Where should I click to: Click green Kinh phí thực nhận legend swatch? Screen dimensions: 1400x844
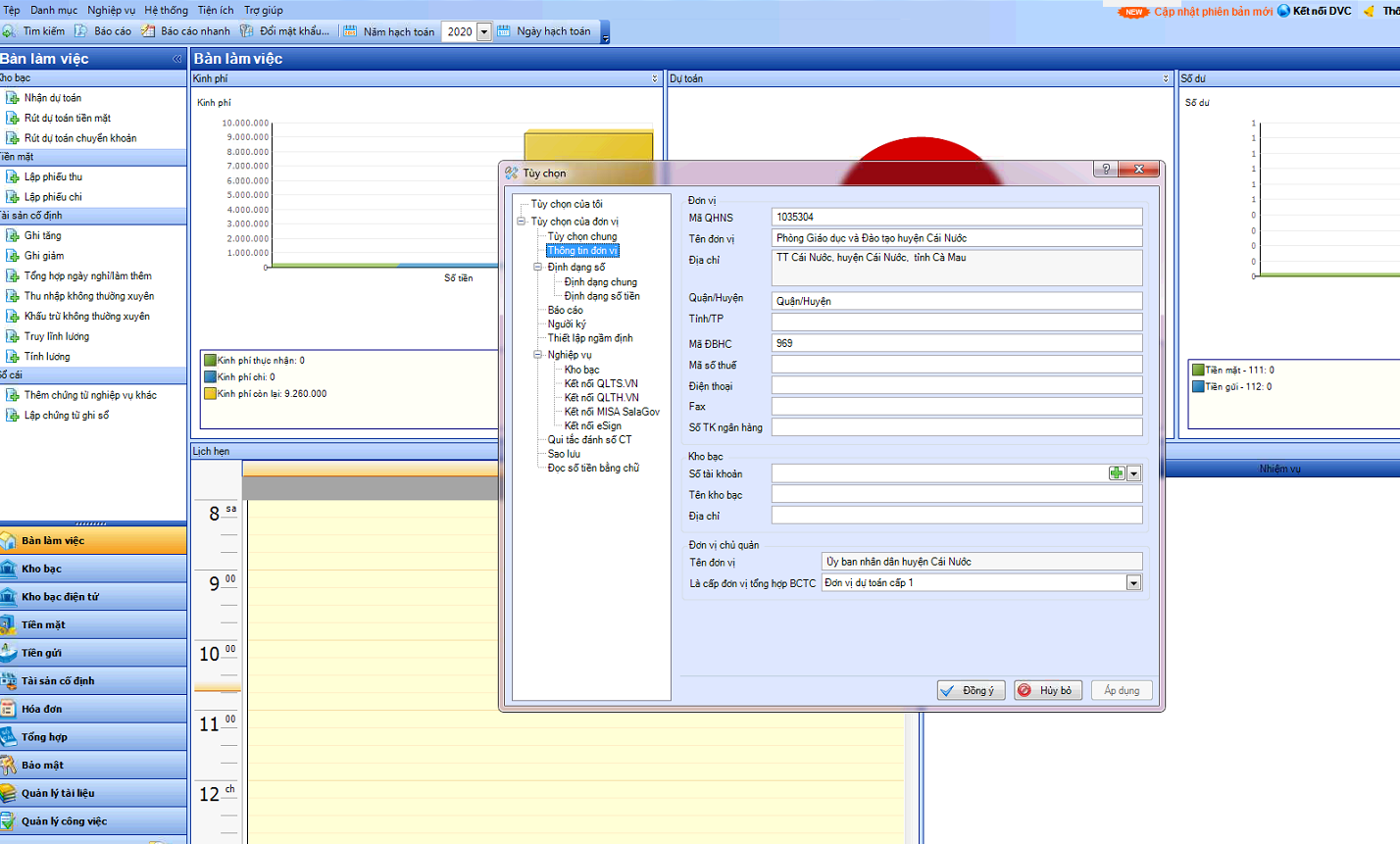(210, 361)
